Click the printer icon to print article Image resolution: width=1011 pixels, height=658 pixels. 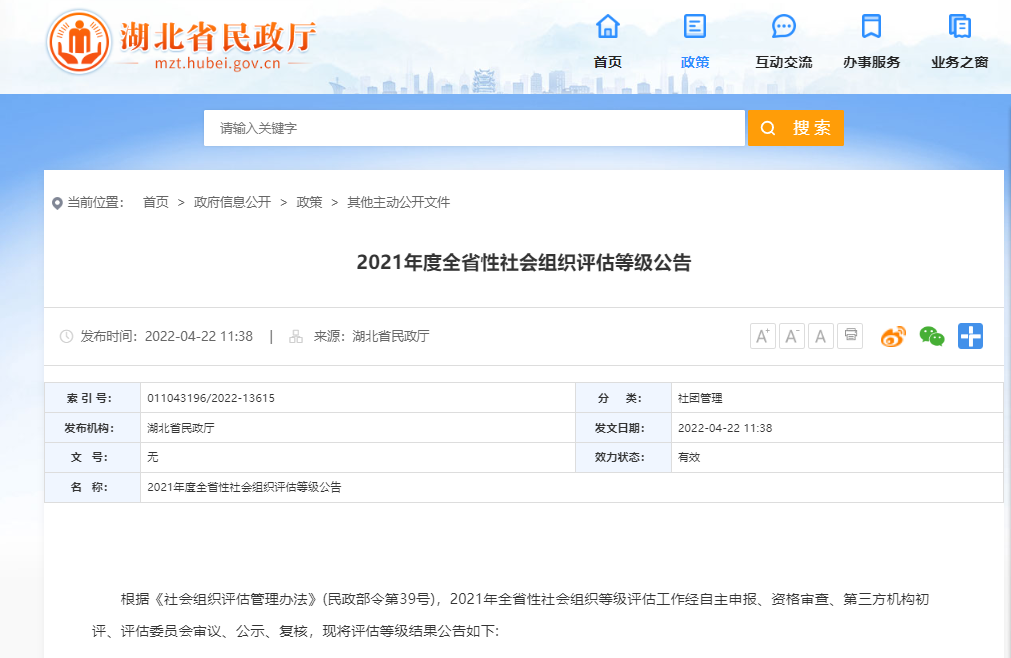(x=849, y=335)
